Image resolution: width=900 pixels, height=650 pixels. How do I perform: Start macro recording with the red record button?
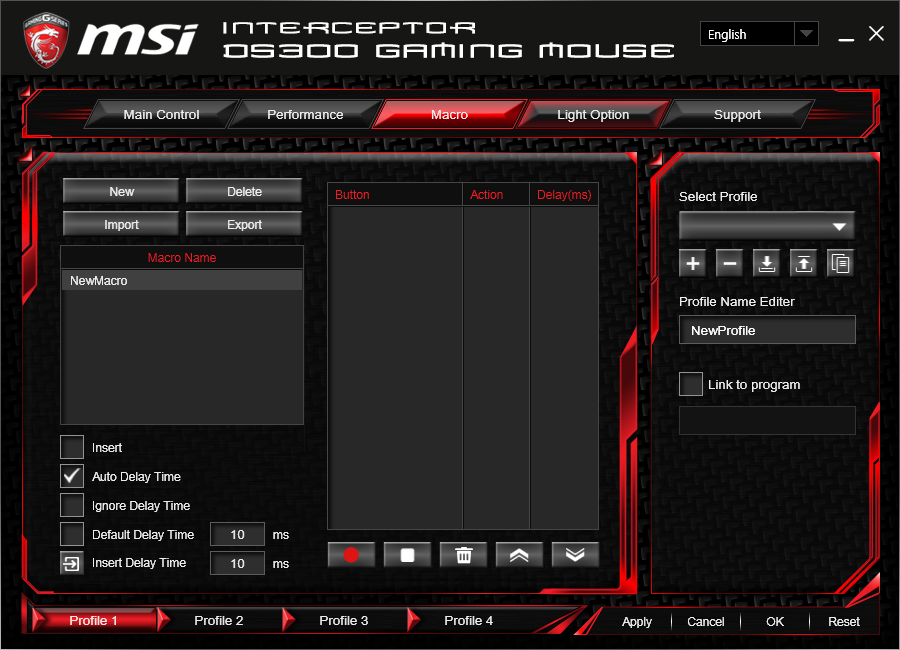coord(351,555)
